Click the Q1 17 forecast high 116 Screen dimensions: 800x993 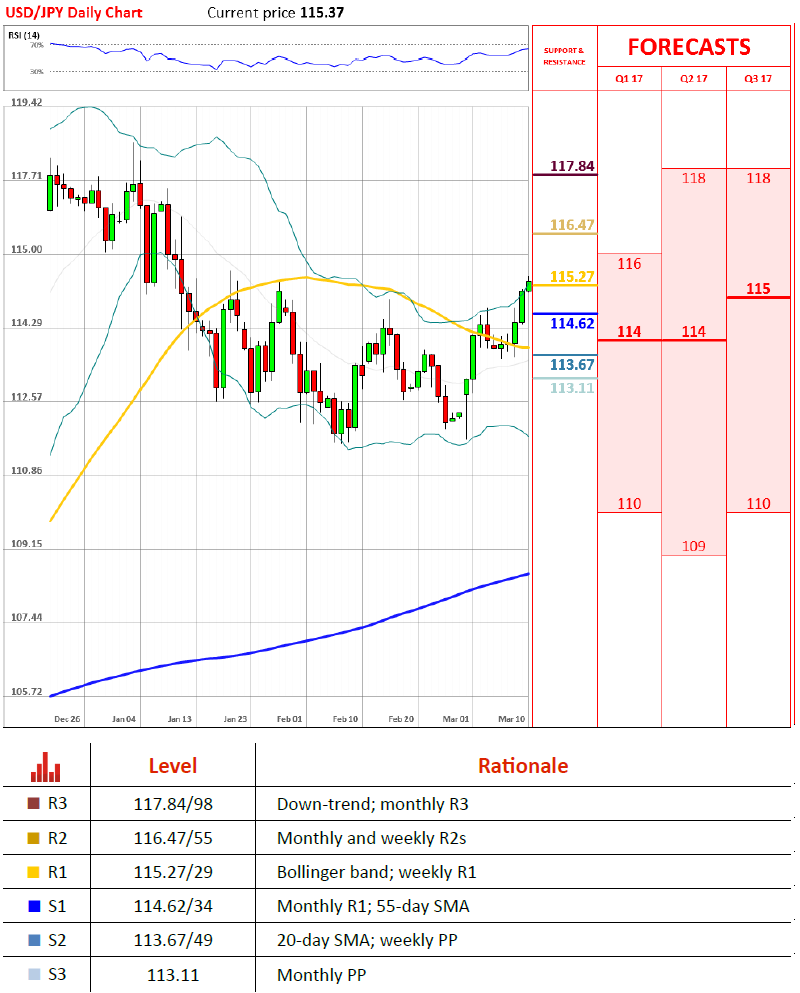629,264
